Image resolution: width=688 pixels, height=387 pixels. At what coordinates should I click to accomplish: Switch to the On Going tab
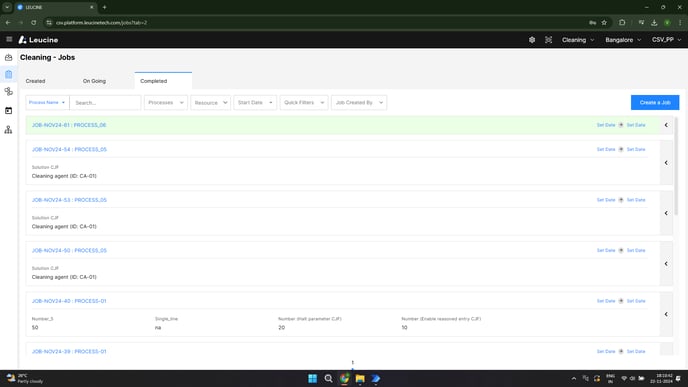pos(94,81)
